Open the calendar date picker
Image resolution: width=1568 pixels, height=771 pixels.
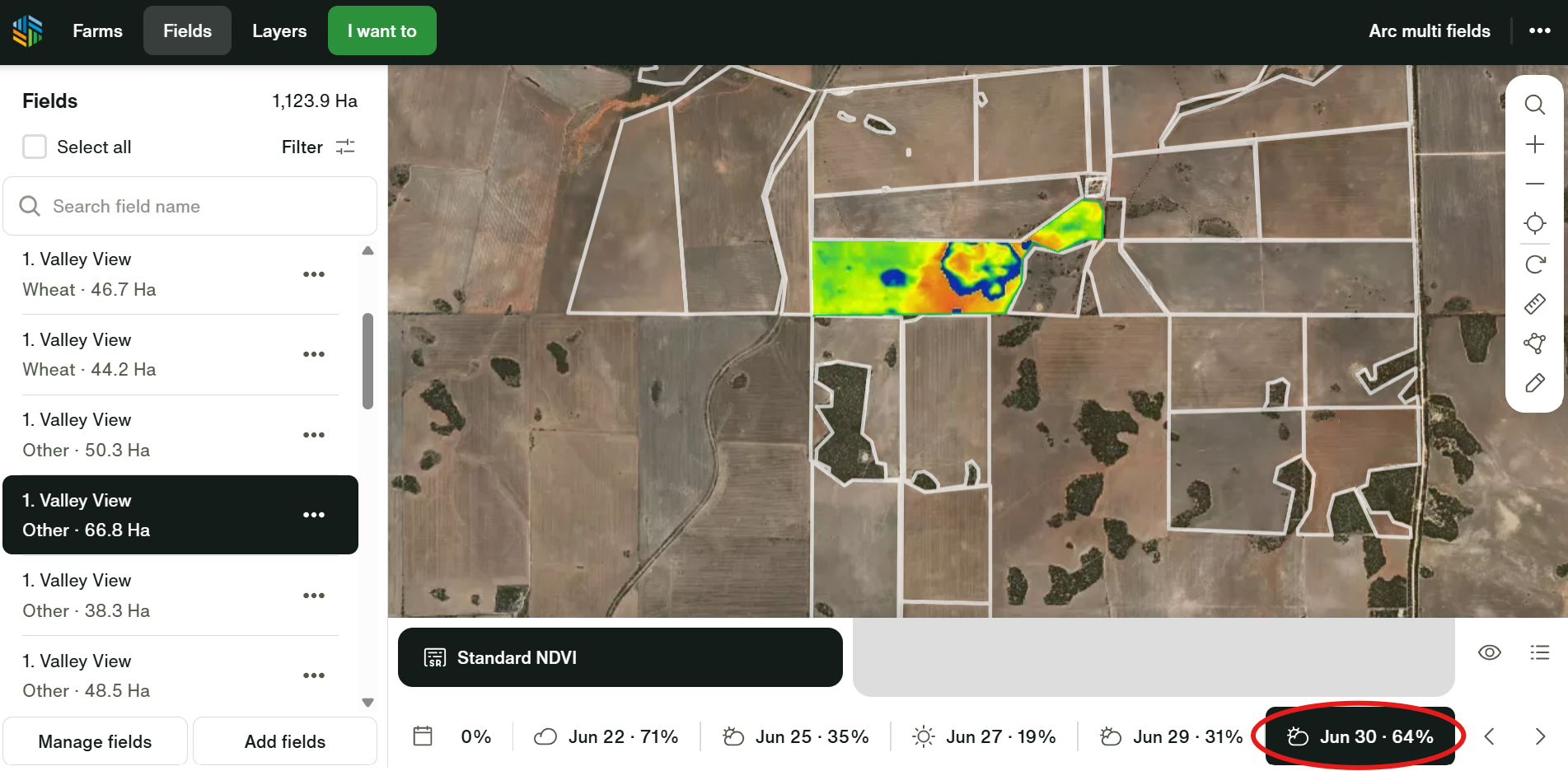click(x=423, y=736)
